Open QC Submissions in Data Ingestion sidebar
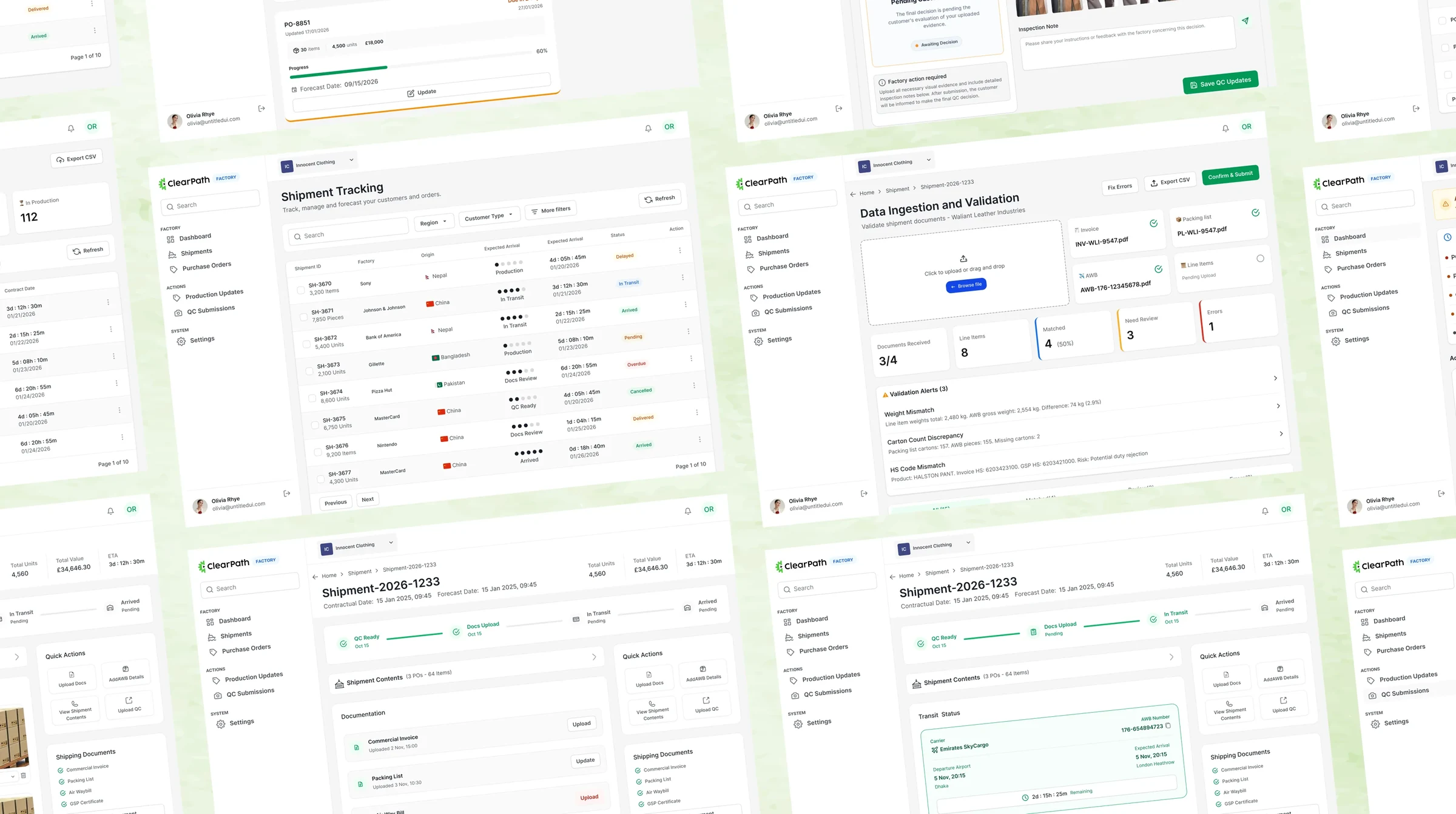This screenshot has width=1456, height=814. [781, 310]
